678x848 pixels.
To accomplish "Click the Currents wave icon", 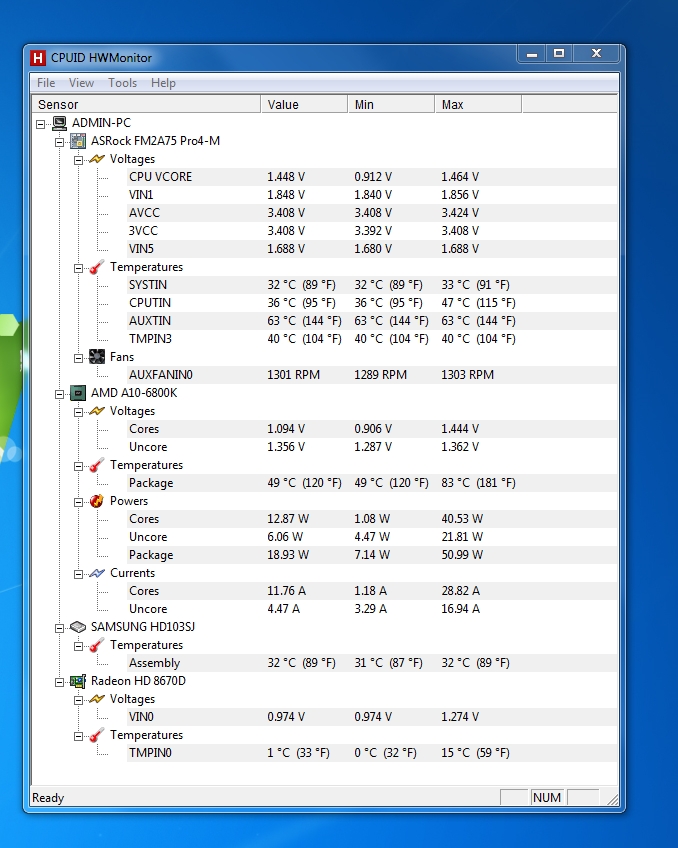I will 97,573.
